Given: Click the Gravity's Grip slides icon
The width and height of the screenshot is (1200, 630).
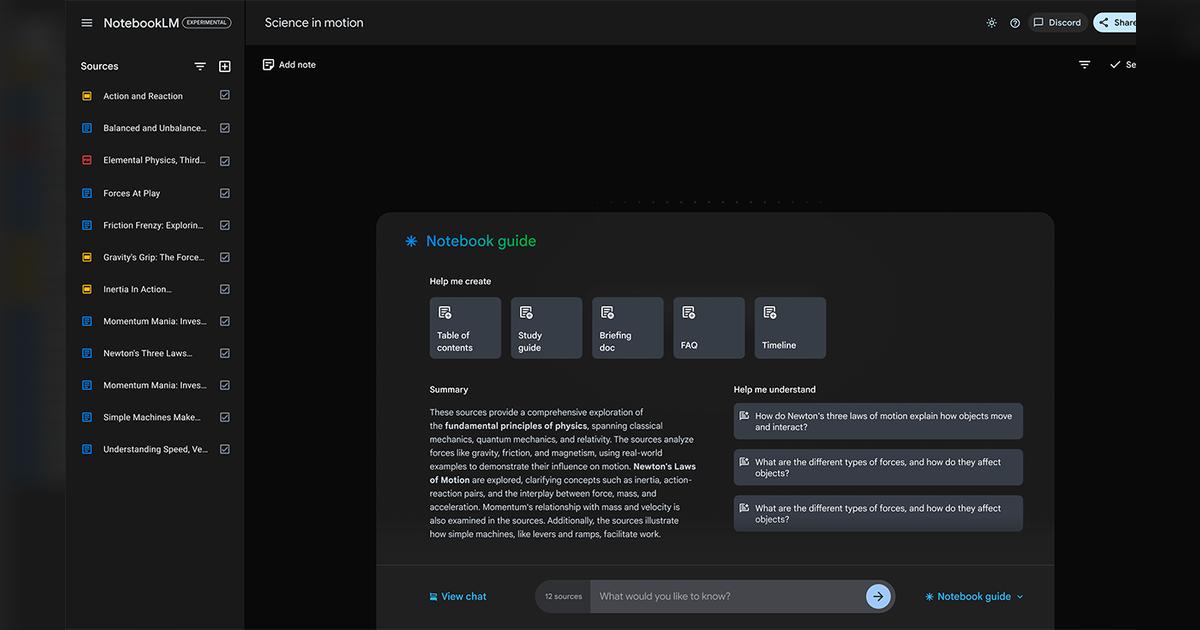Looking at the screenshot, I should click(87, 257).
